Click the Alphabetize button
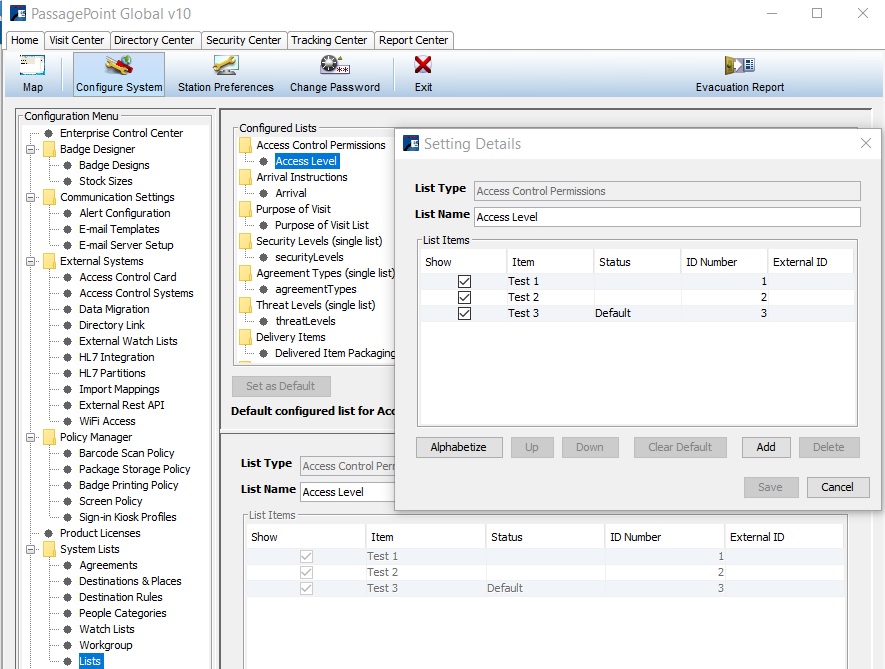 point(458,447)
